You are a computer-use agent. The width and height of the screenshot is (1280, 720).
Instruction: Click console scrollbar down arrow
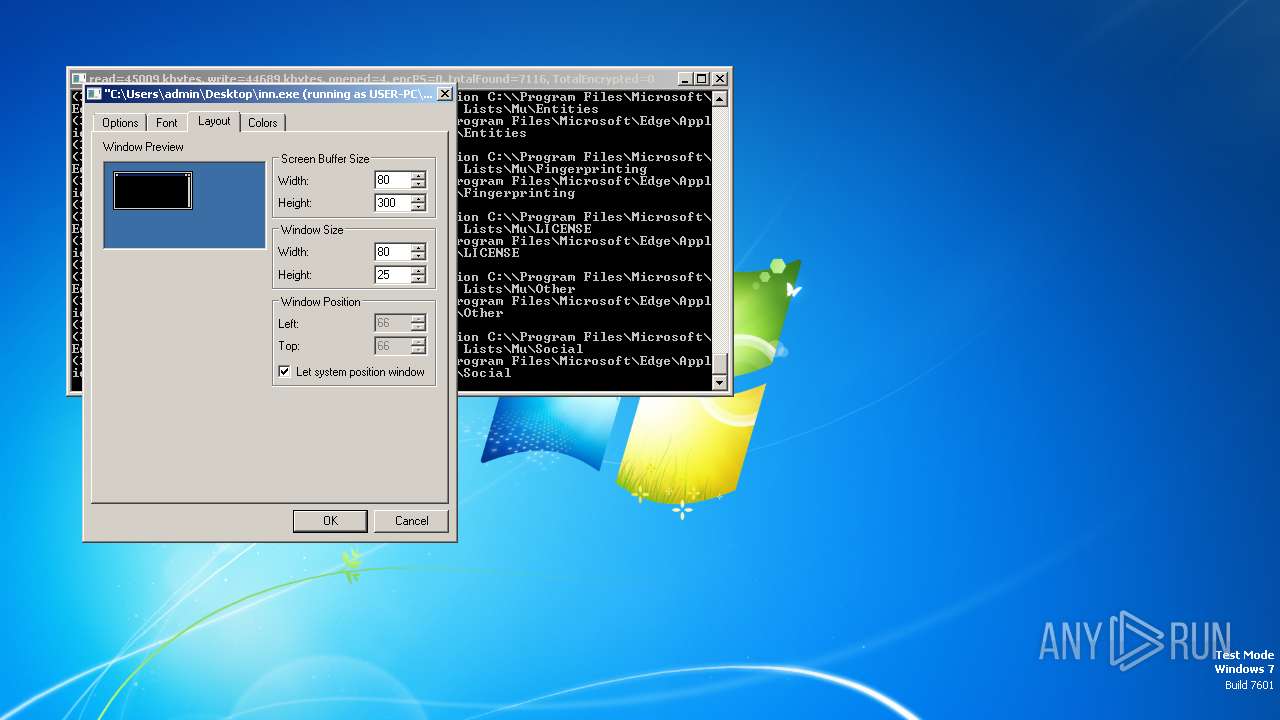(x=719, y=382)
